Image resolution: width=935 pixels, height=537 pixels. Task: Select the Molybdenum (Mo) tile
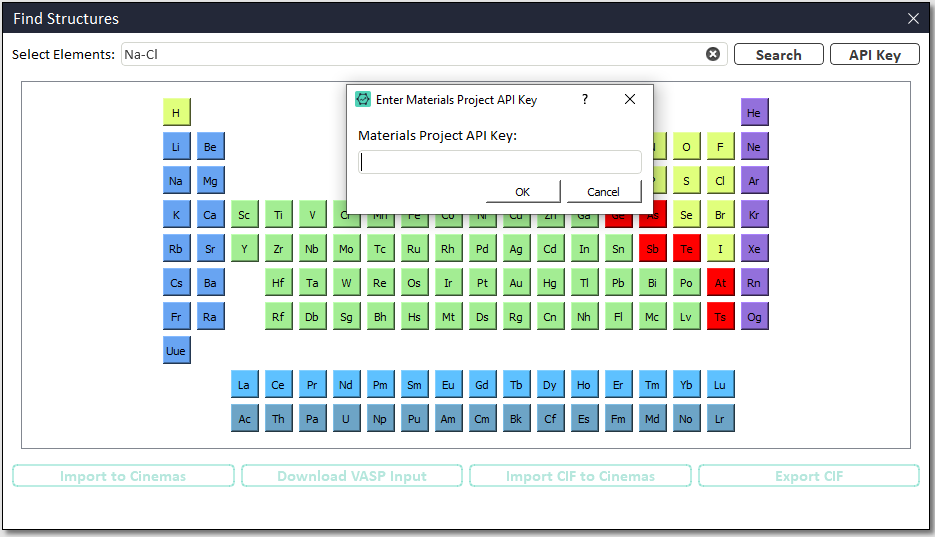pos(346,248)
